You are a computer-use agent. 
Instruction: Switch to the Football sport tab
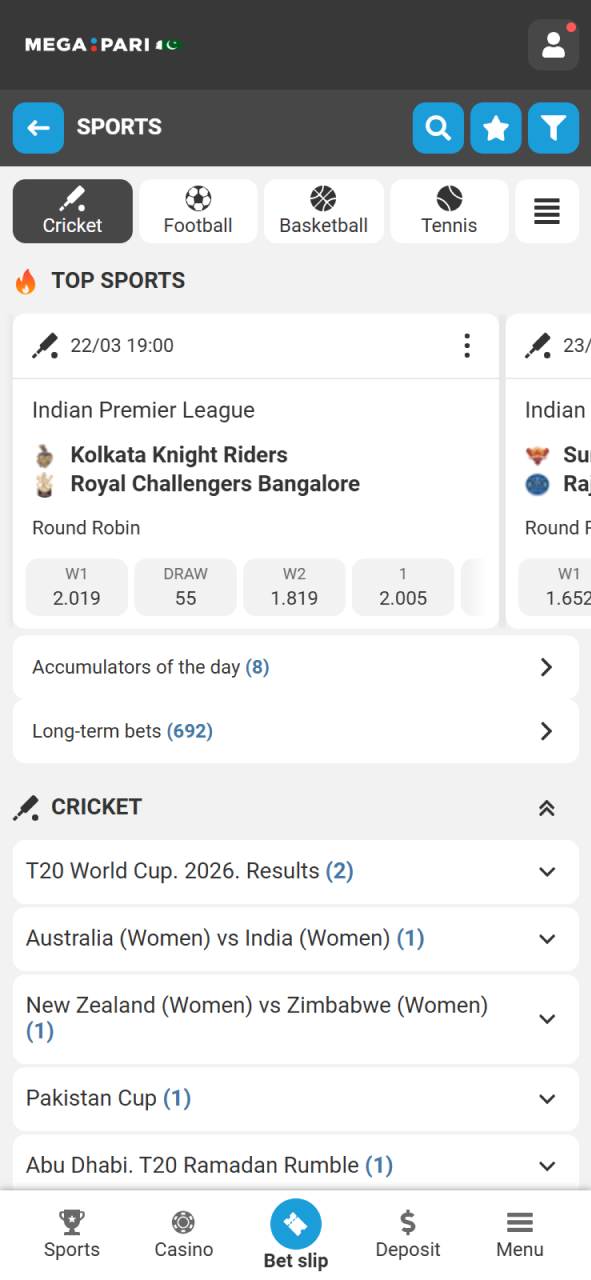point(197,211)
